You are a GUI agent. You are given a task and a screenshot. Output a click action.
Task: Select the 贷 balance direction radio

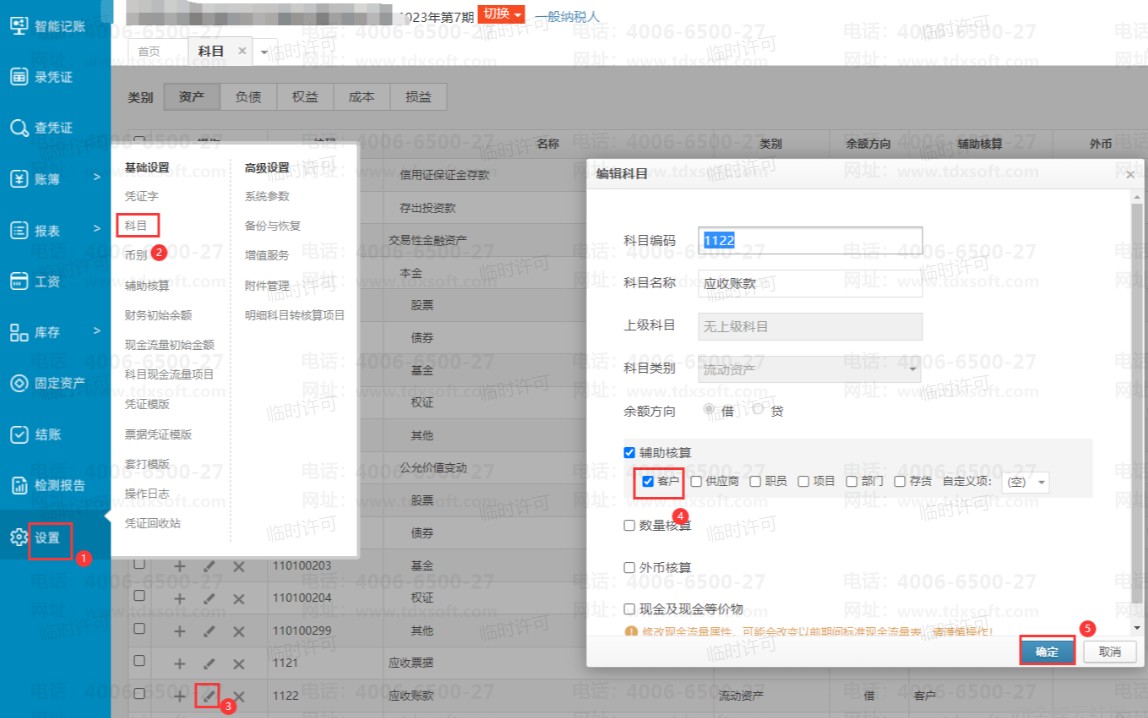(x=758, y=410)
